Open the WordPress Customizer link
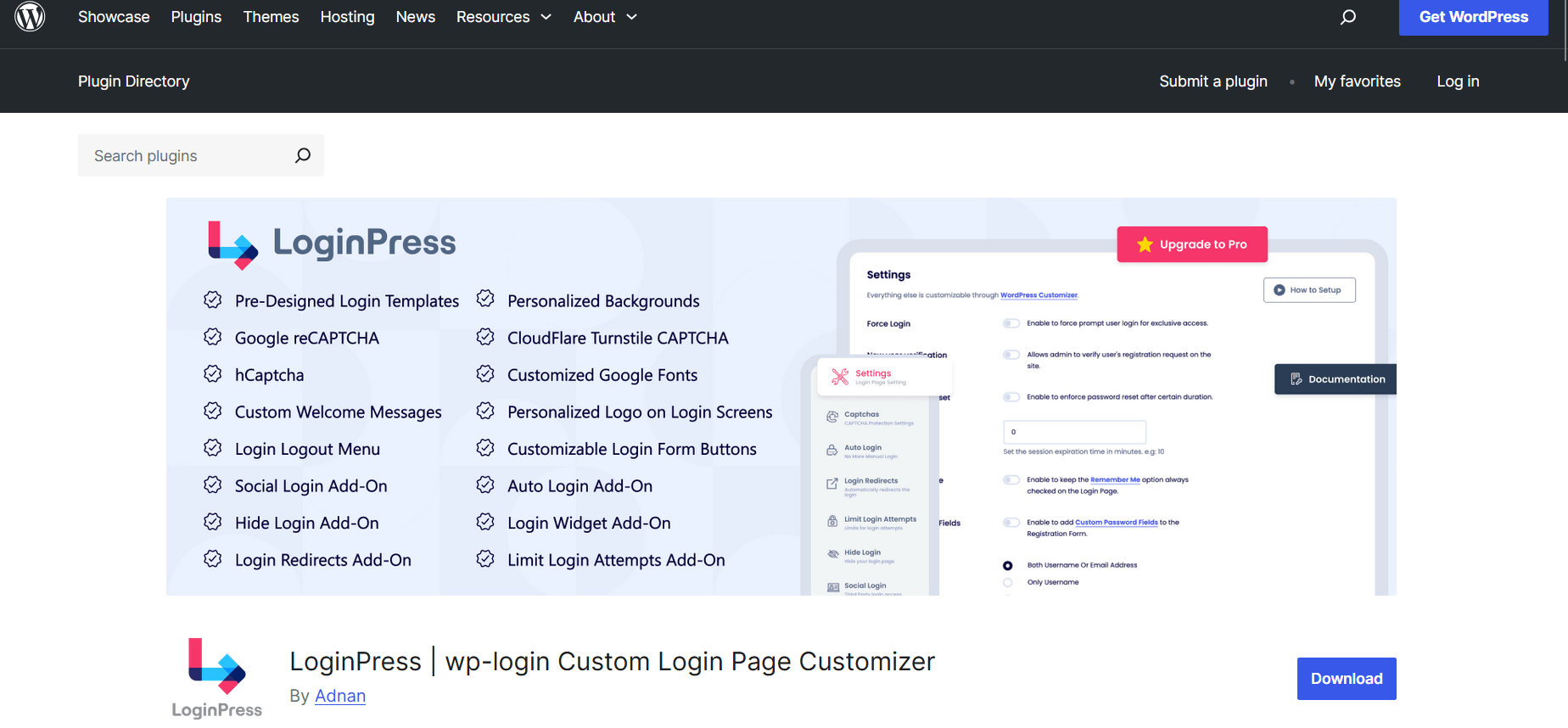Viewport: 1568px width, 728px height. pyautogui.click(x=1039, y=295)
